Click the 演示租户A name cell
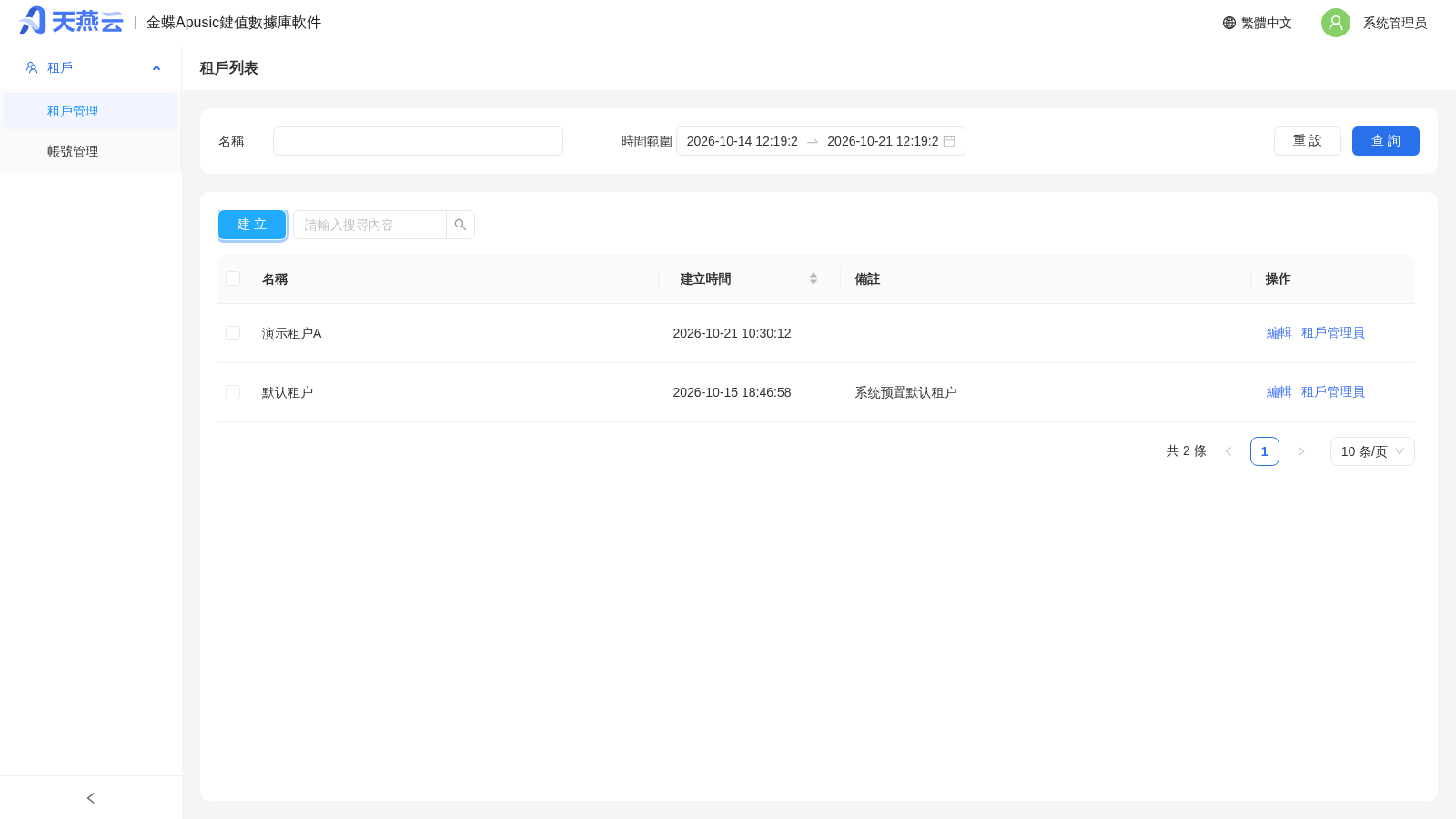Image resolution: width=1456 pixels, height=819 pixels. pos(292,333)
